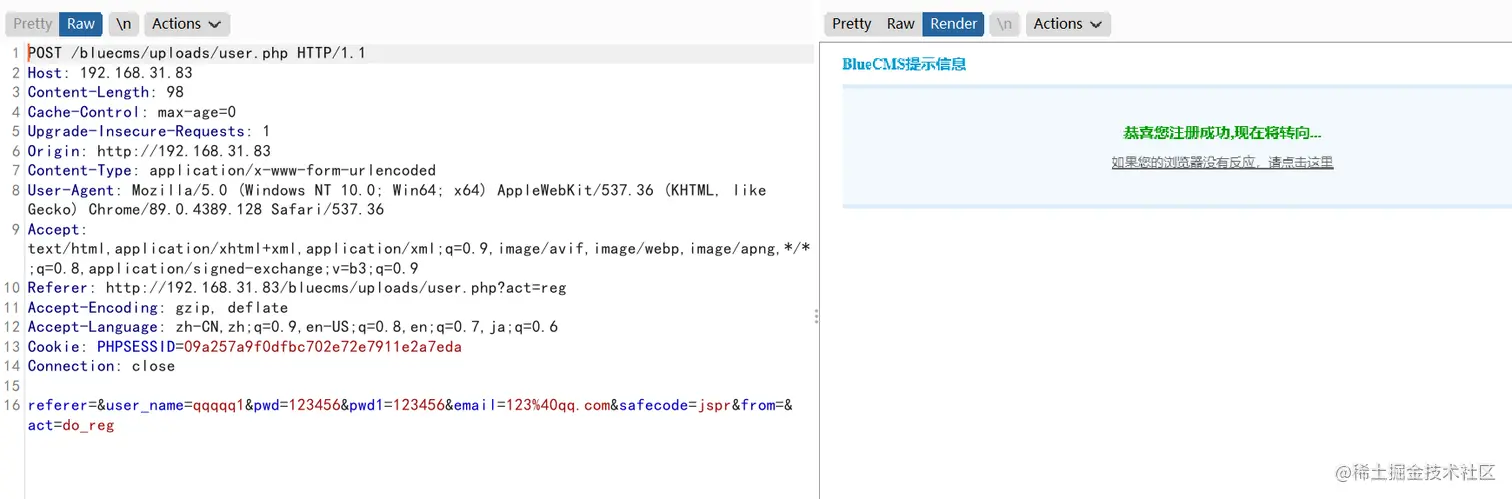Toggle response \n non-printable characters button
The height and width of the screenshot is (499, 1512).
point(1005,24)
